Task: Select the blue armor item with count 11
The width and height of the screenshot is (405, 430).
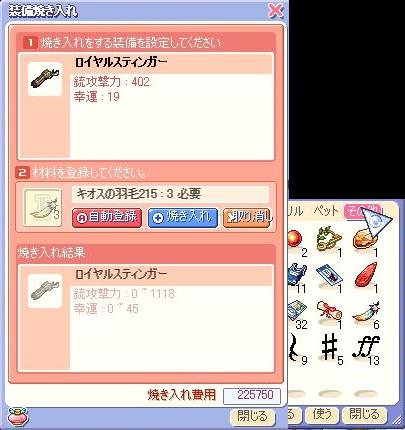Action: pos(295,274)
